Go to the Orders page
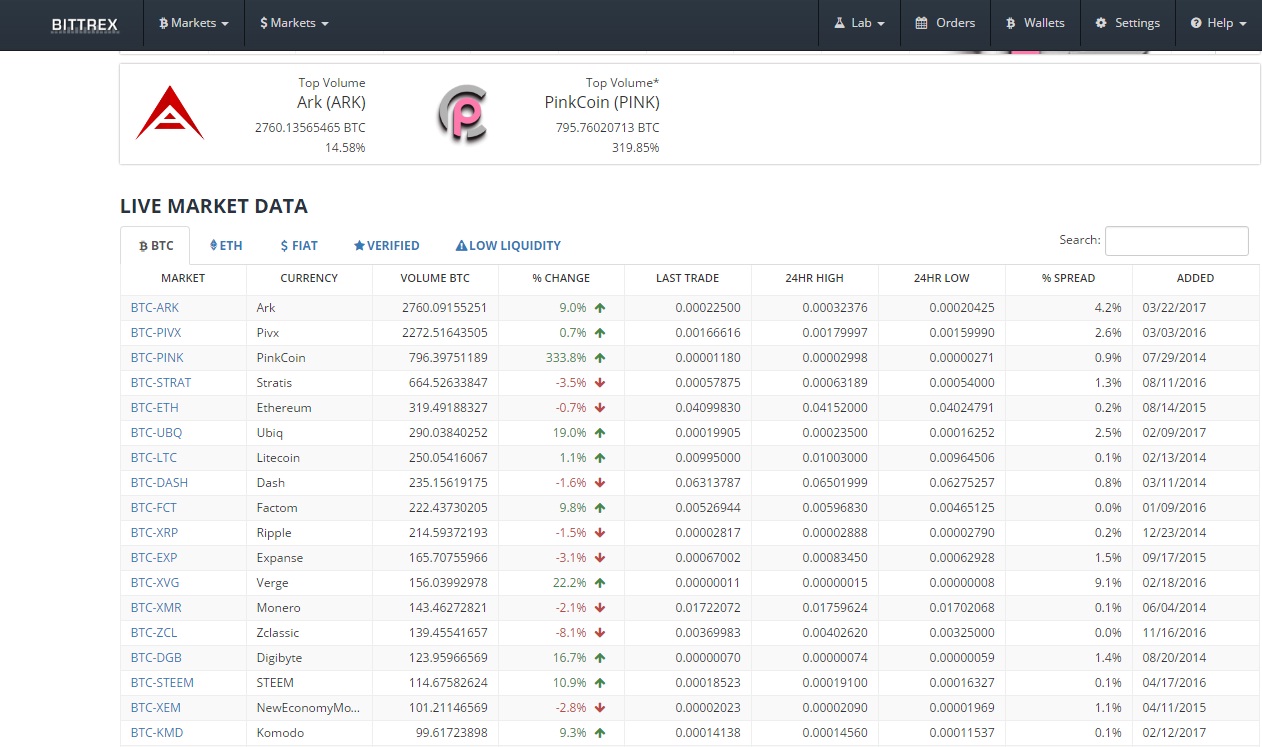Image resolution: width=1262 pixels, height=747 pixels. (945, 23)
